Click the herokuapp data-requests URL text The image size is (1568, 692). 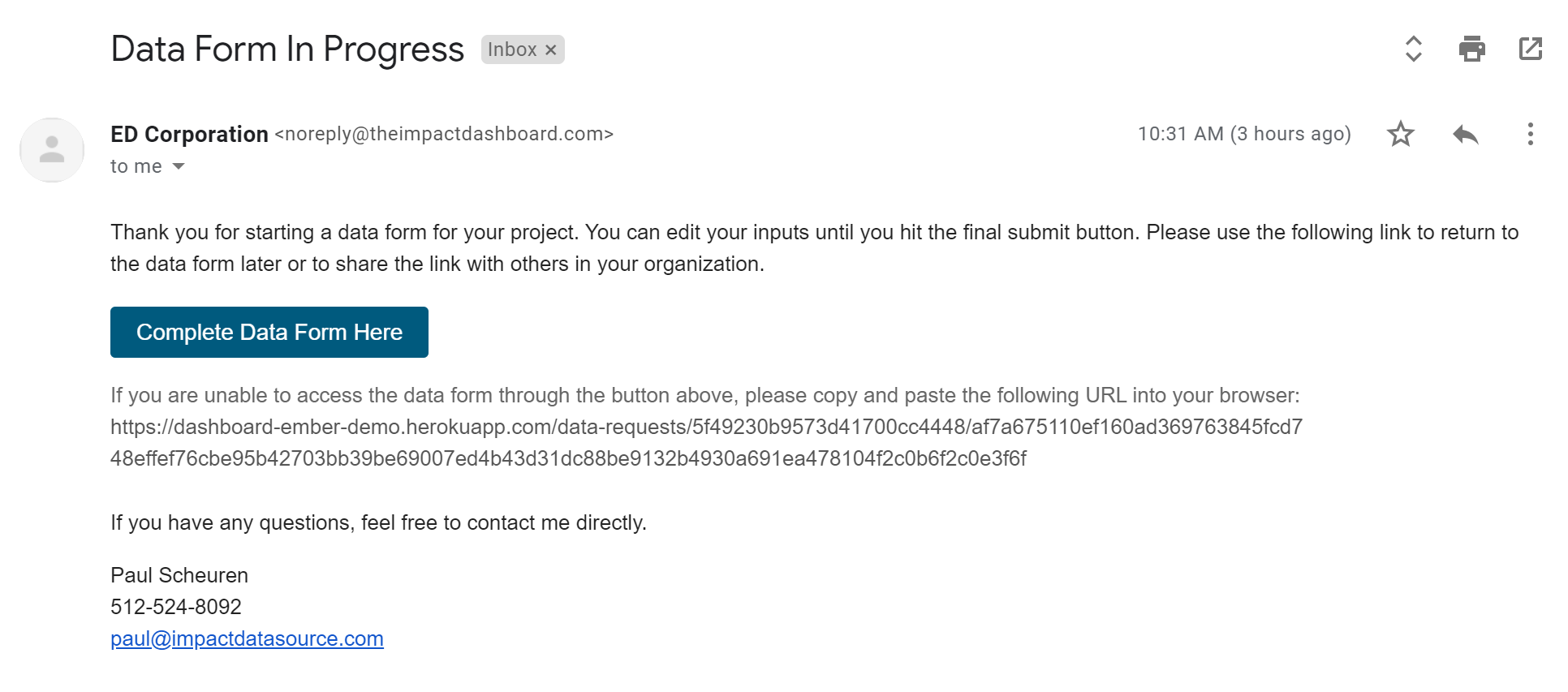706,428
